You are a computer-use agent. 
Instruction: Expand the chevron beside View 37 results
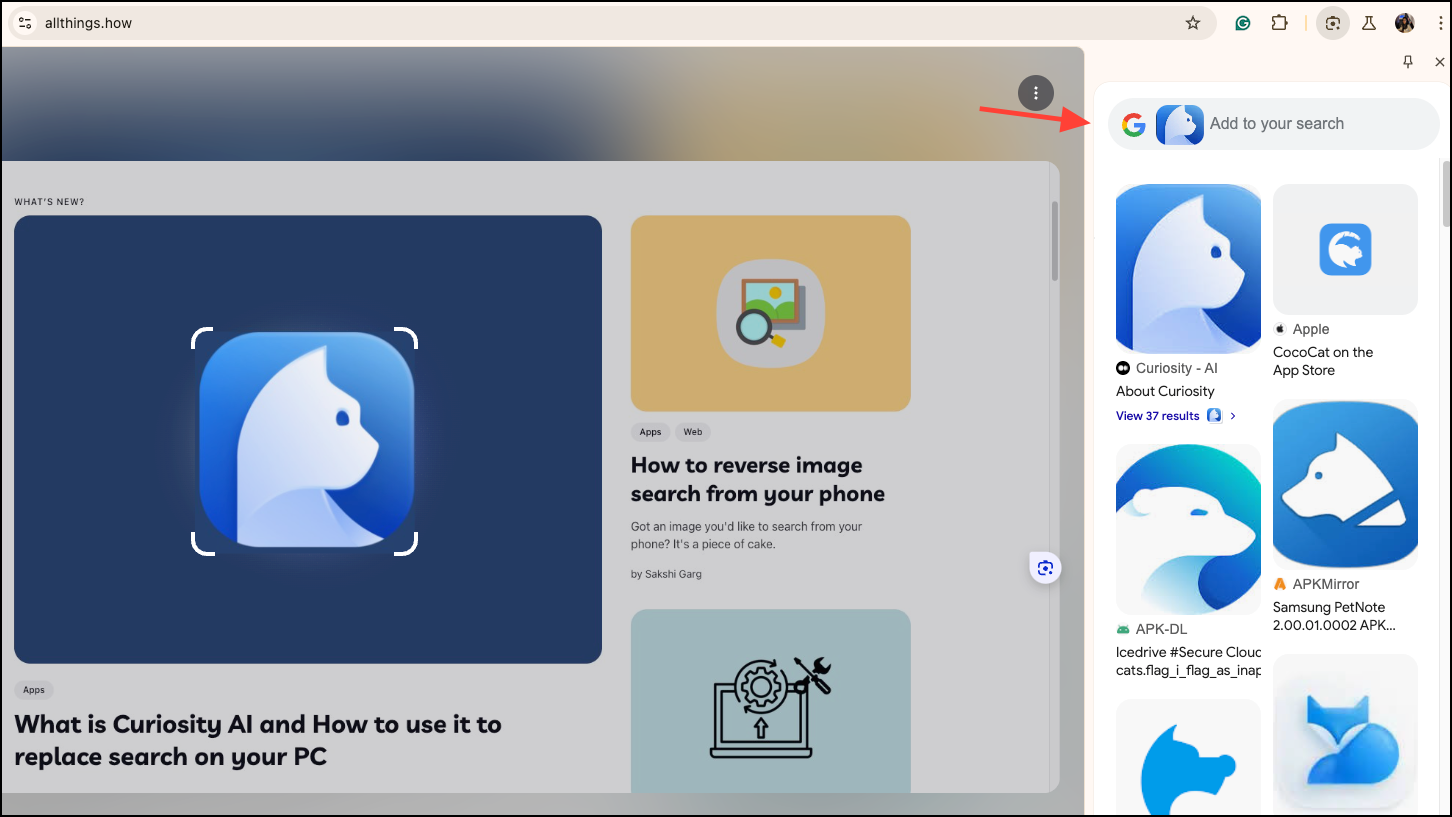point(1233,416)
